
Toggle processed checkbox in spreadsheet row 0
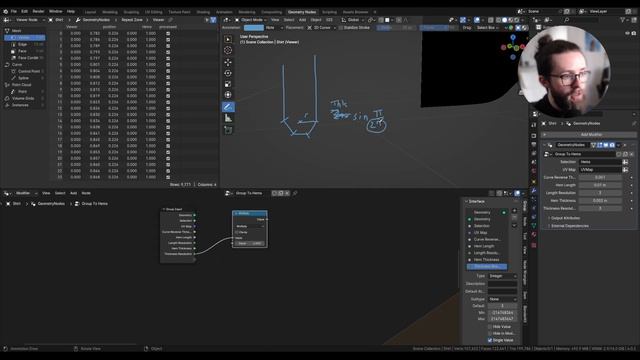tap(168, 33)
